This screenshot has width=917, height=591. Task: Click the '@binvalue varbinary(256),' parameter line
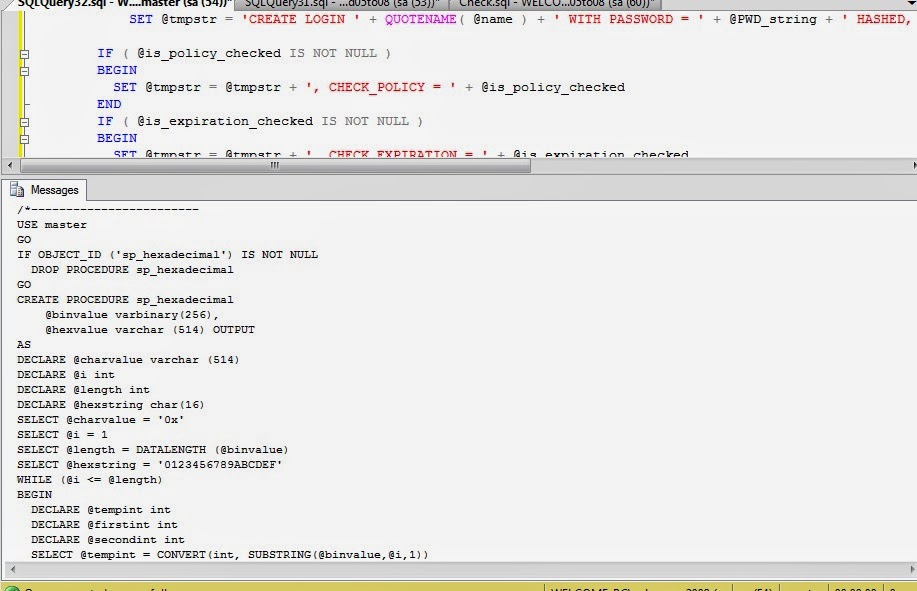pyautogui.click(x=132, y=315)
